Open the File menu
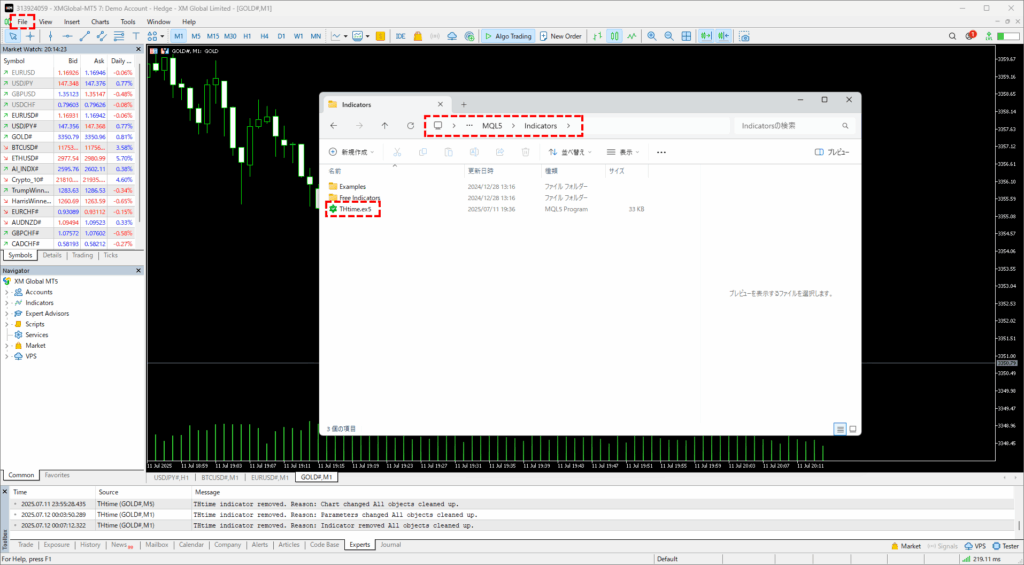 point(22,22)
